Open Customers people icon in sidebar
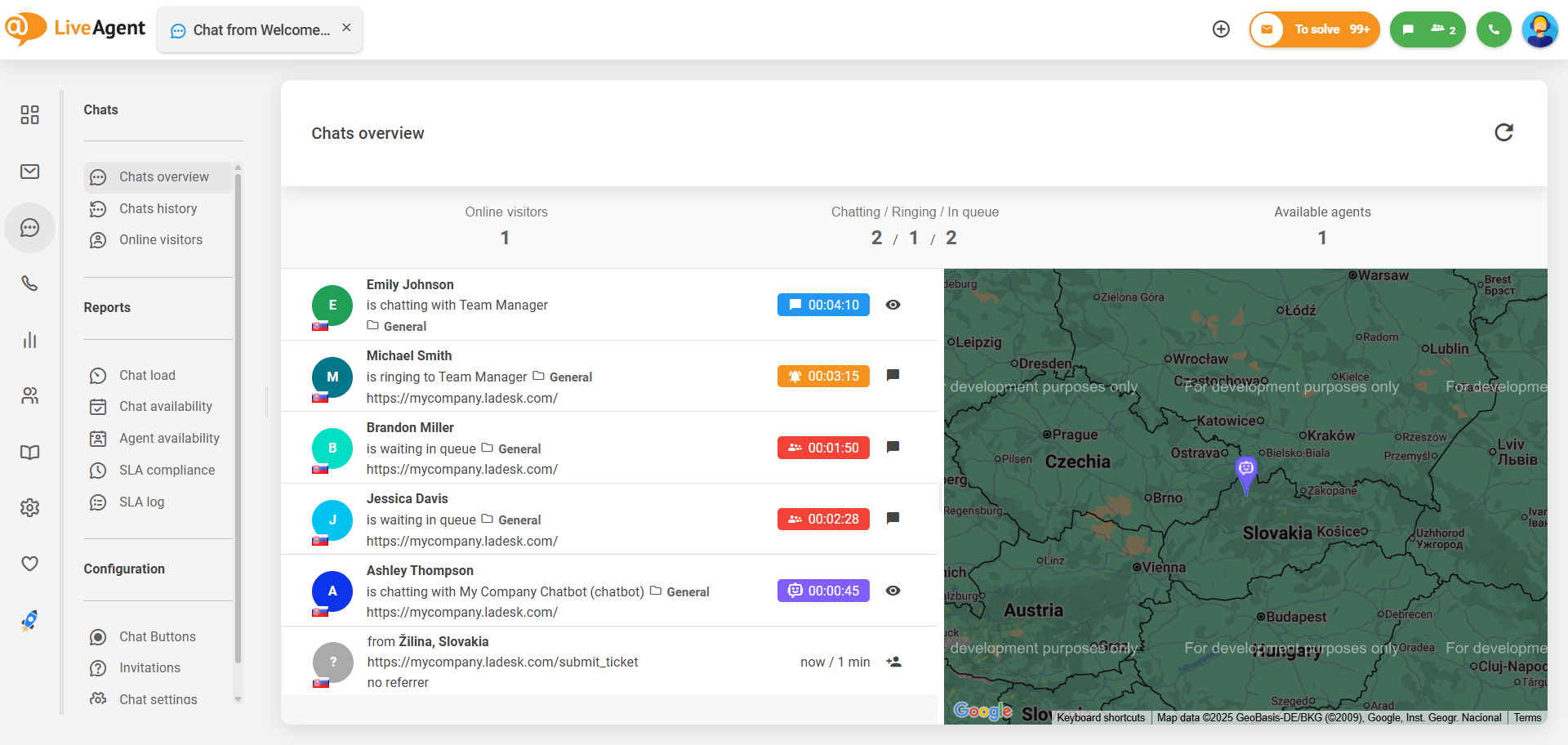 coord(30,396)
